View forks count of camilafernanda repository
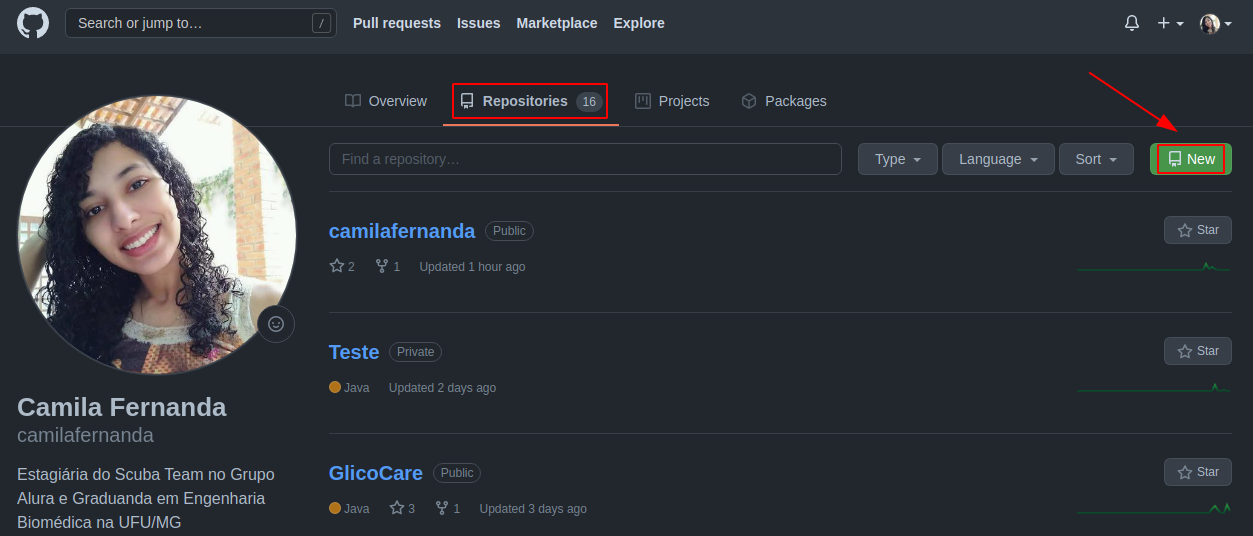The width and height of the screenshot is (1253, 536). tap(388, 267)
